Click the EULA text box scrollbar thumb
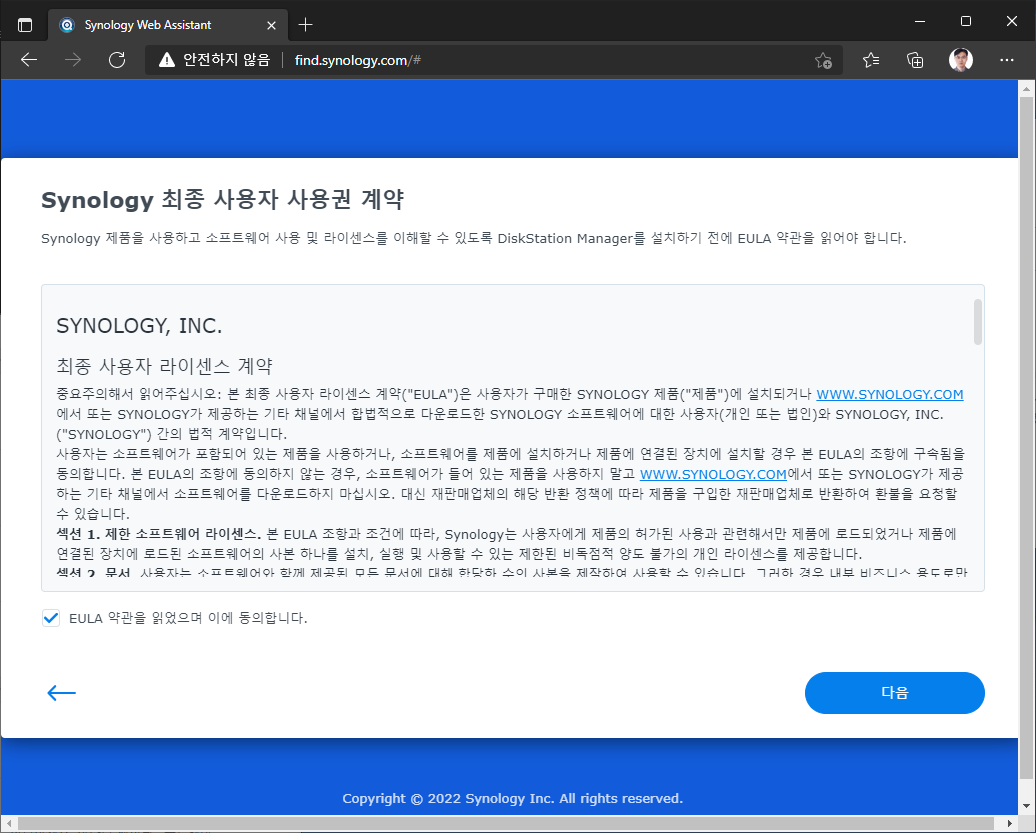The image size is (1036, 833). tap(978, 322)
